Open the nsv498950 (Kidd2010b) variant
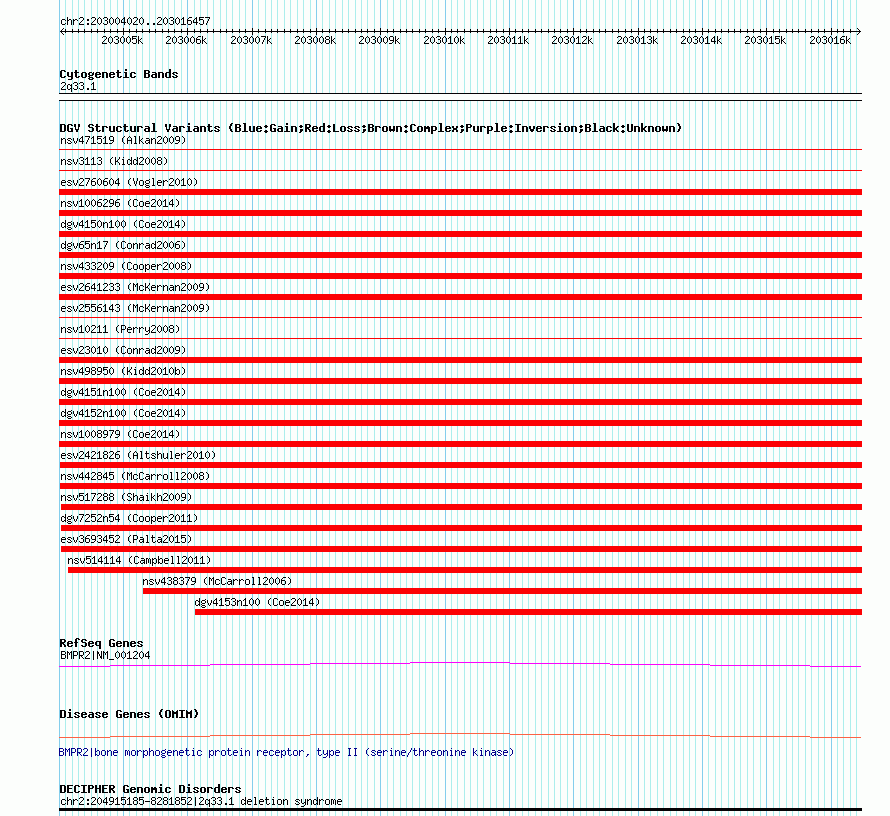 coord(123,371)
